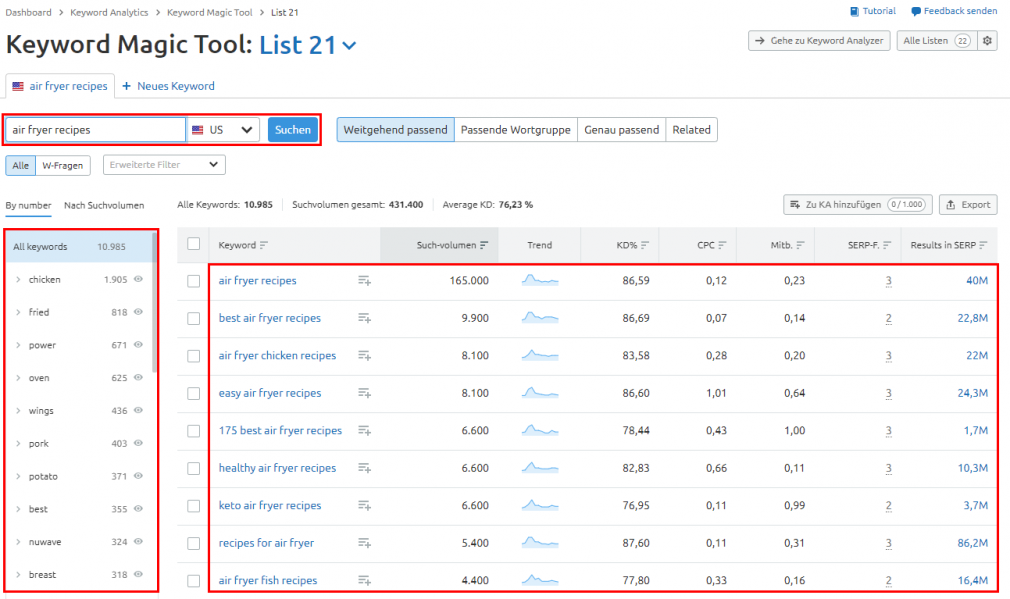The image size is (1010, 599).
Task: Click Zu KA hinzufügen button
Action: tap(858, 205)
